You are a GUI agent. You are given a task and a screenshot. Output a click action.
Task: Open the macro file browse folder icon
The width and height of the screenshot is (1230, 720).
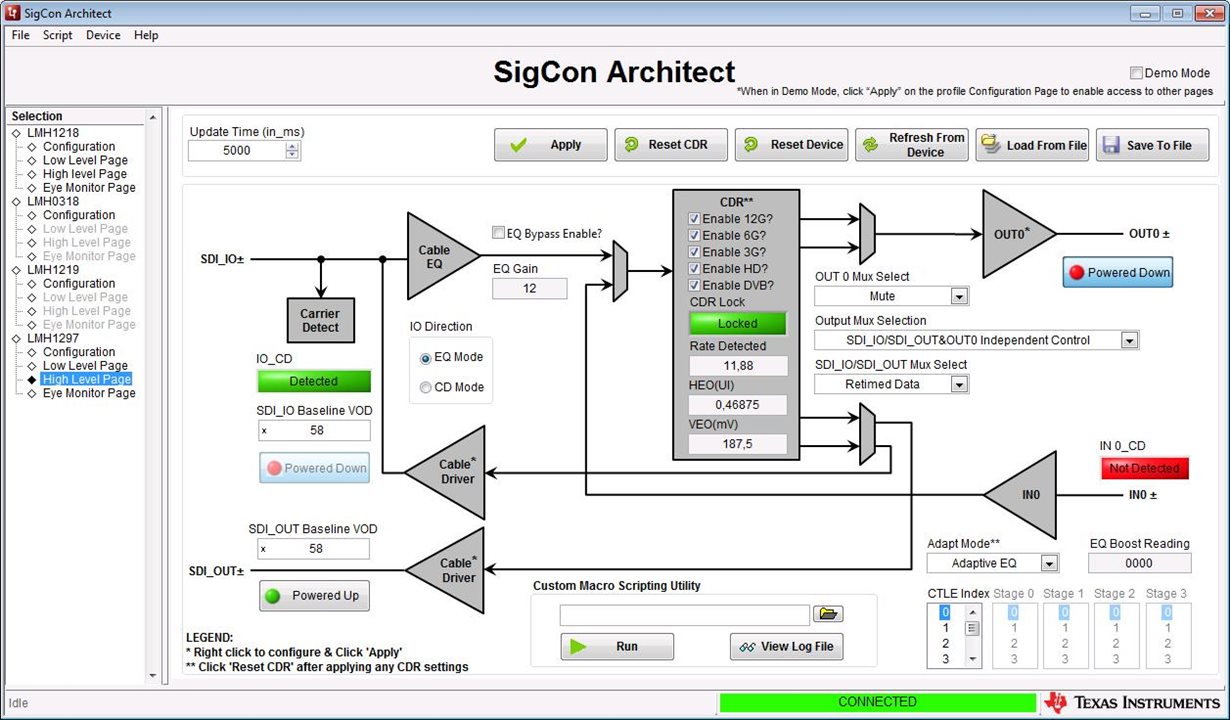pos(830,614)
